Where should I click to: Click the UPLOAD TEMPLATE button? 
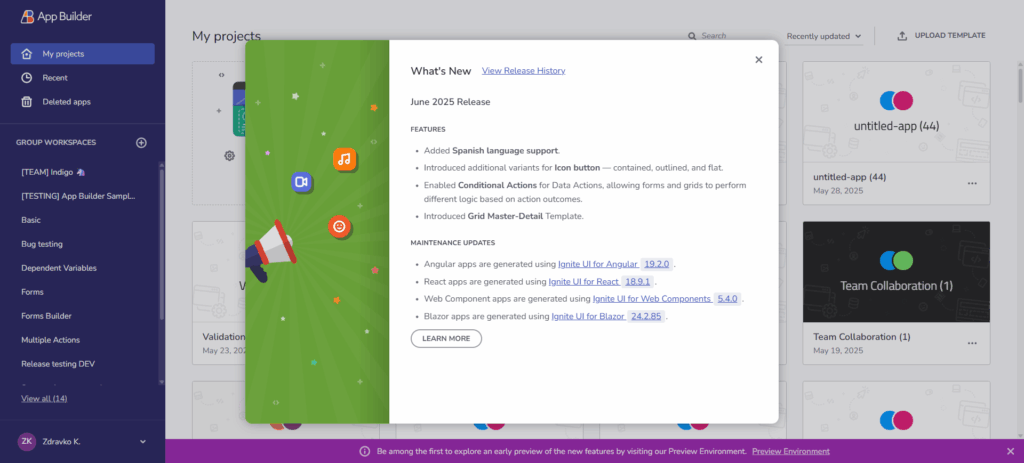pyautogui.click(x=941, y=36)
